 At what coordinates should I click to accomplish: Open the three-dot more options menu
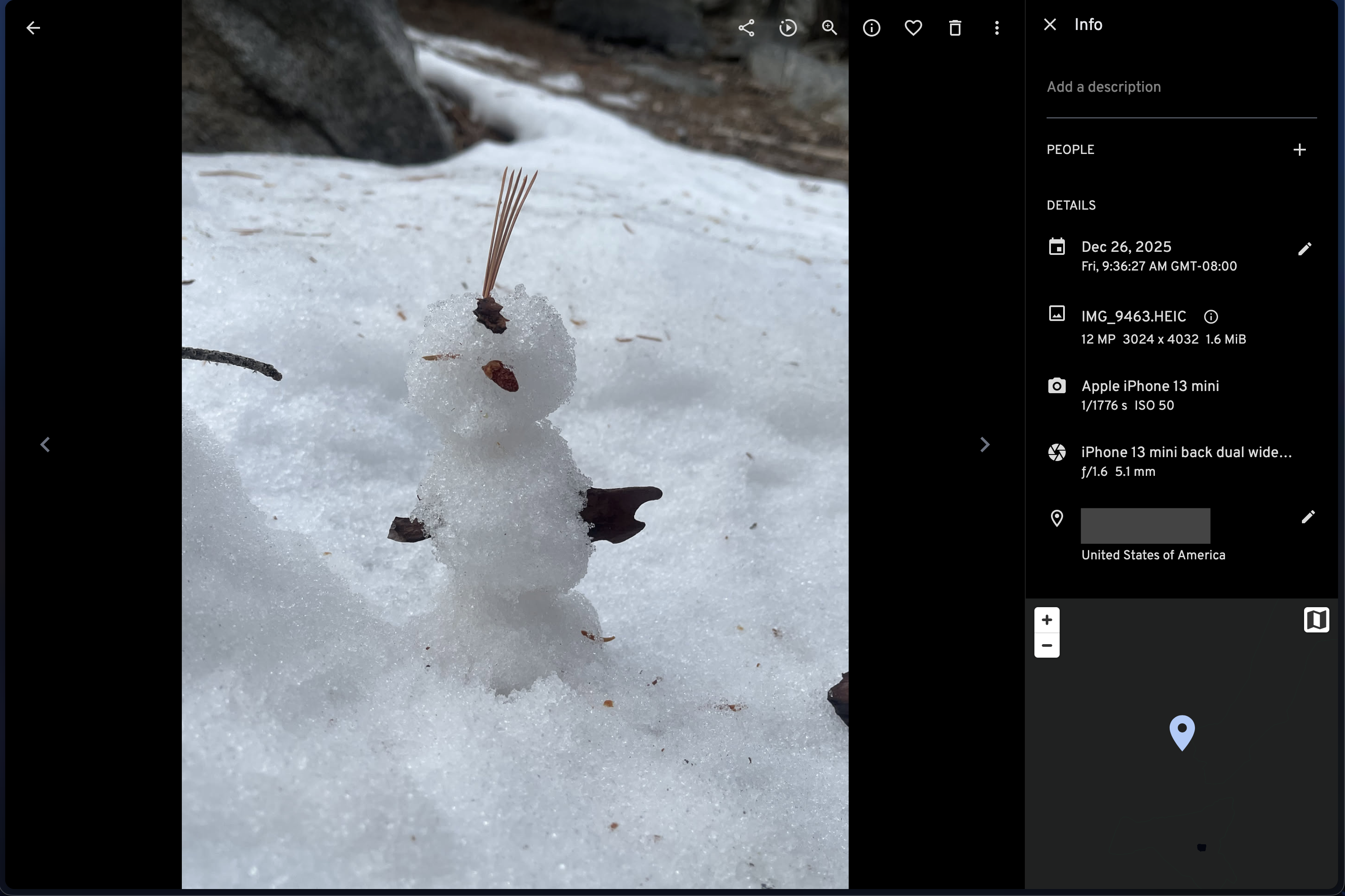click(x=997, y=27)
